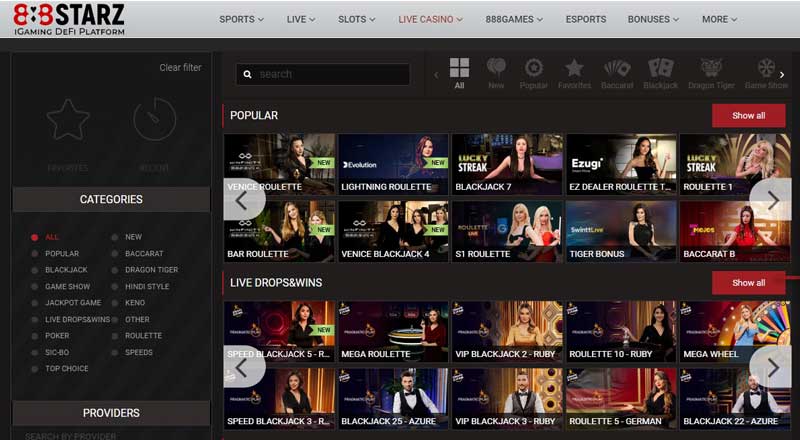Open the Blackjack 7 game
This screenshot has height=440, width=800.
point(508,164)
